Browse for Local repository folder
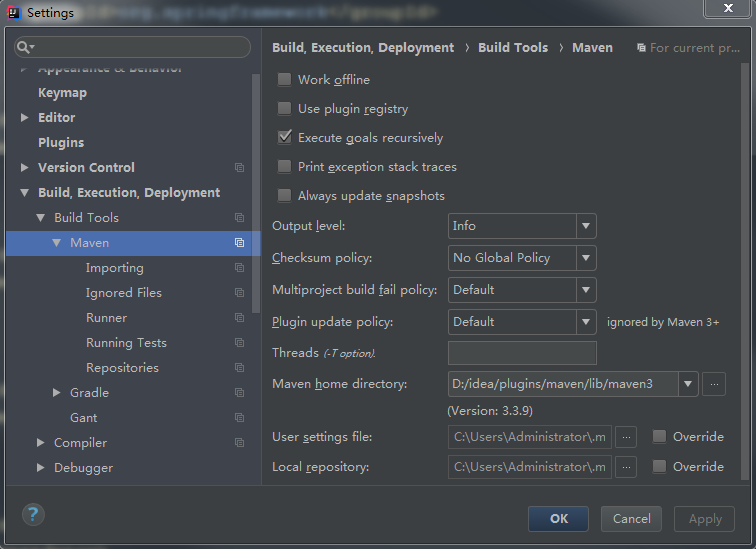756x549 pixels. click(626, 467)
